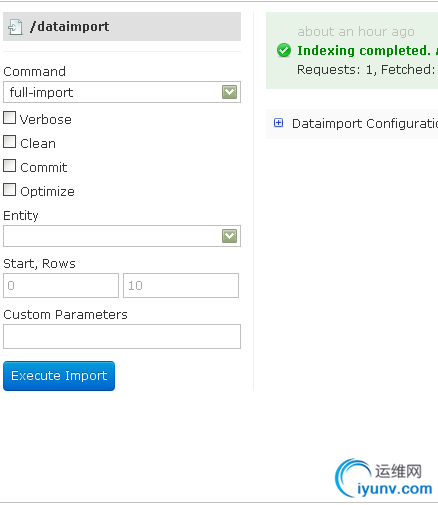The width and height of the screenshot is (438, 505).
Task: Click the green indexing completed checkmark icon
Action: pos(284,50)
